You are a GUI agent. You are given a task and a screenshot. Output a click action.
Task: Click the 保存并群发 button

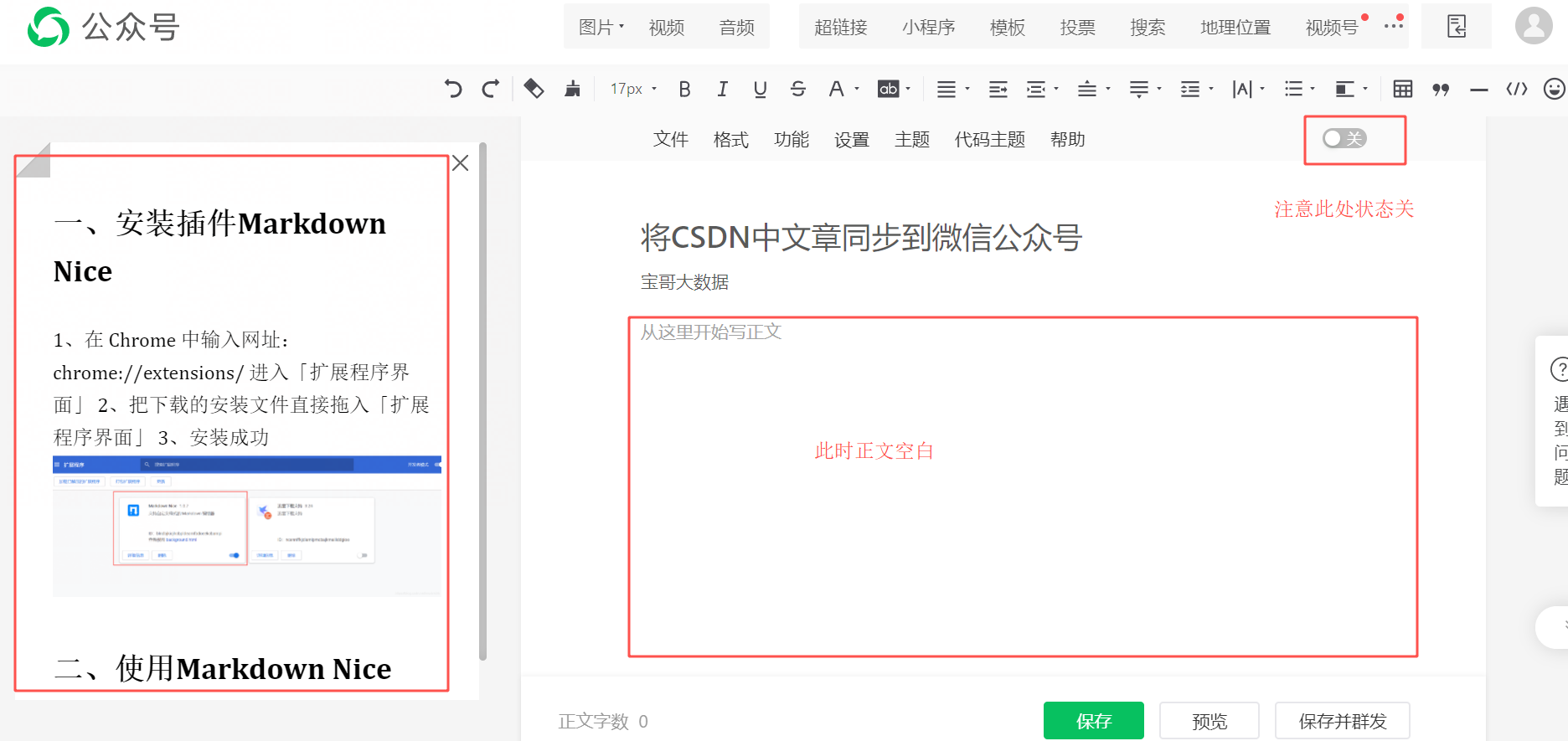point(1343,721)
